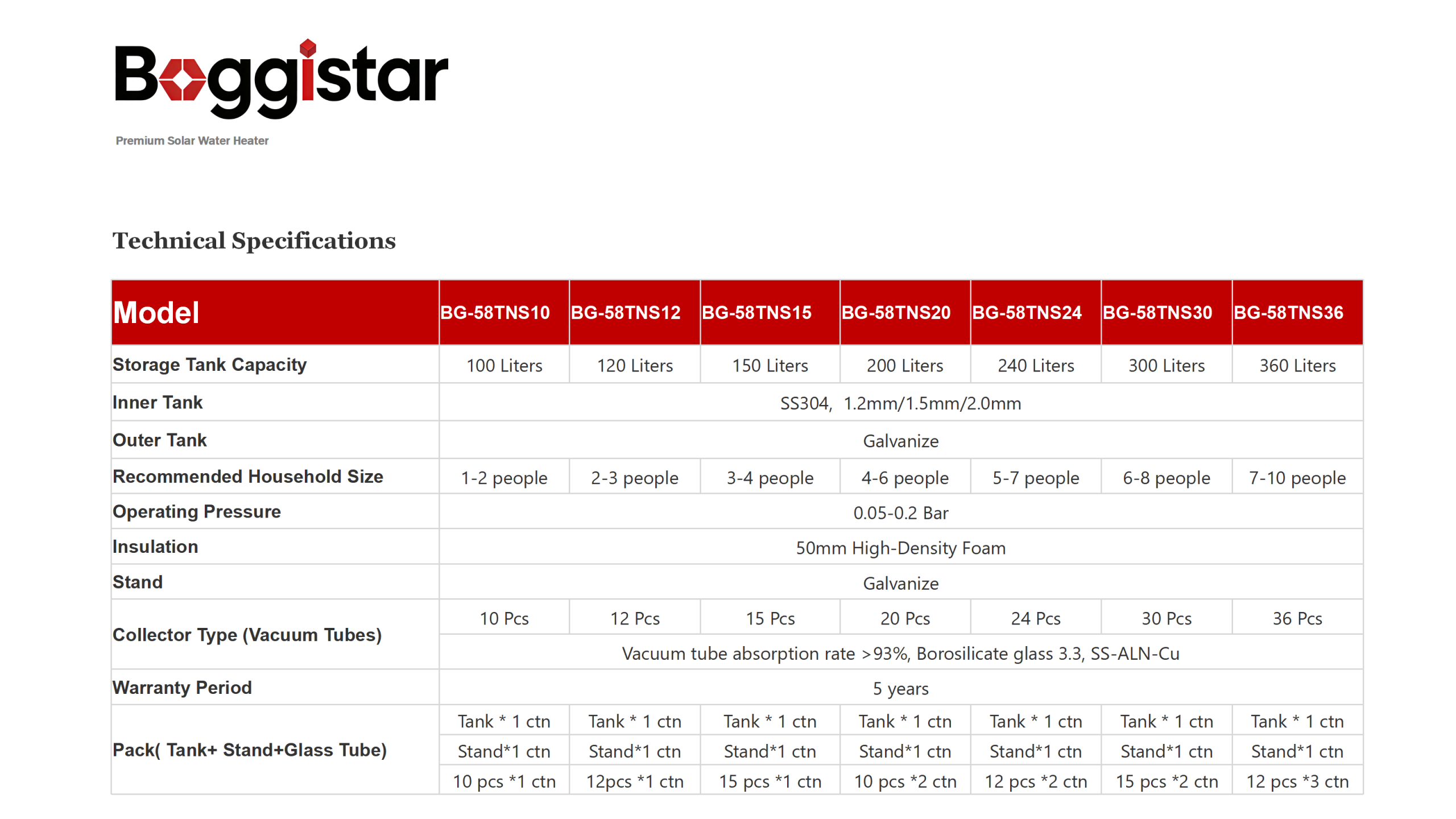
Task: Click the Pack( Tank+ Stand+Glass Tube) label
Action: [x=249, y=750]
